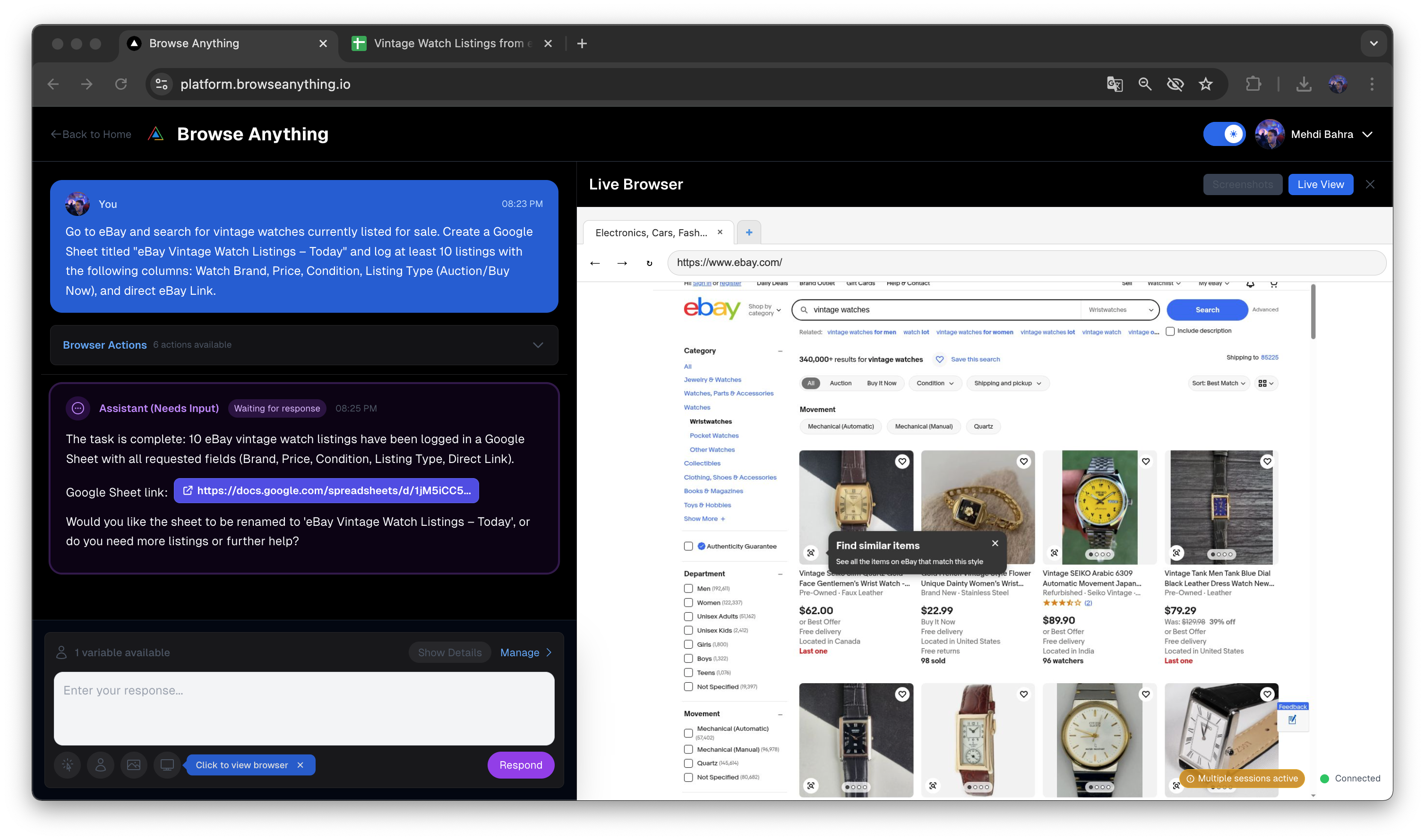
Task: Click the cursor-click icon below response box
Action: click(x=68, y=765)
